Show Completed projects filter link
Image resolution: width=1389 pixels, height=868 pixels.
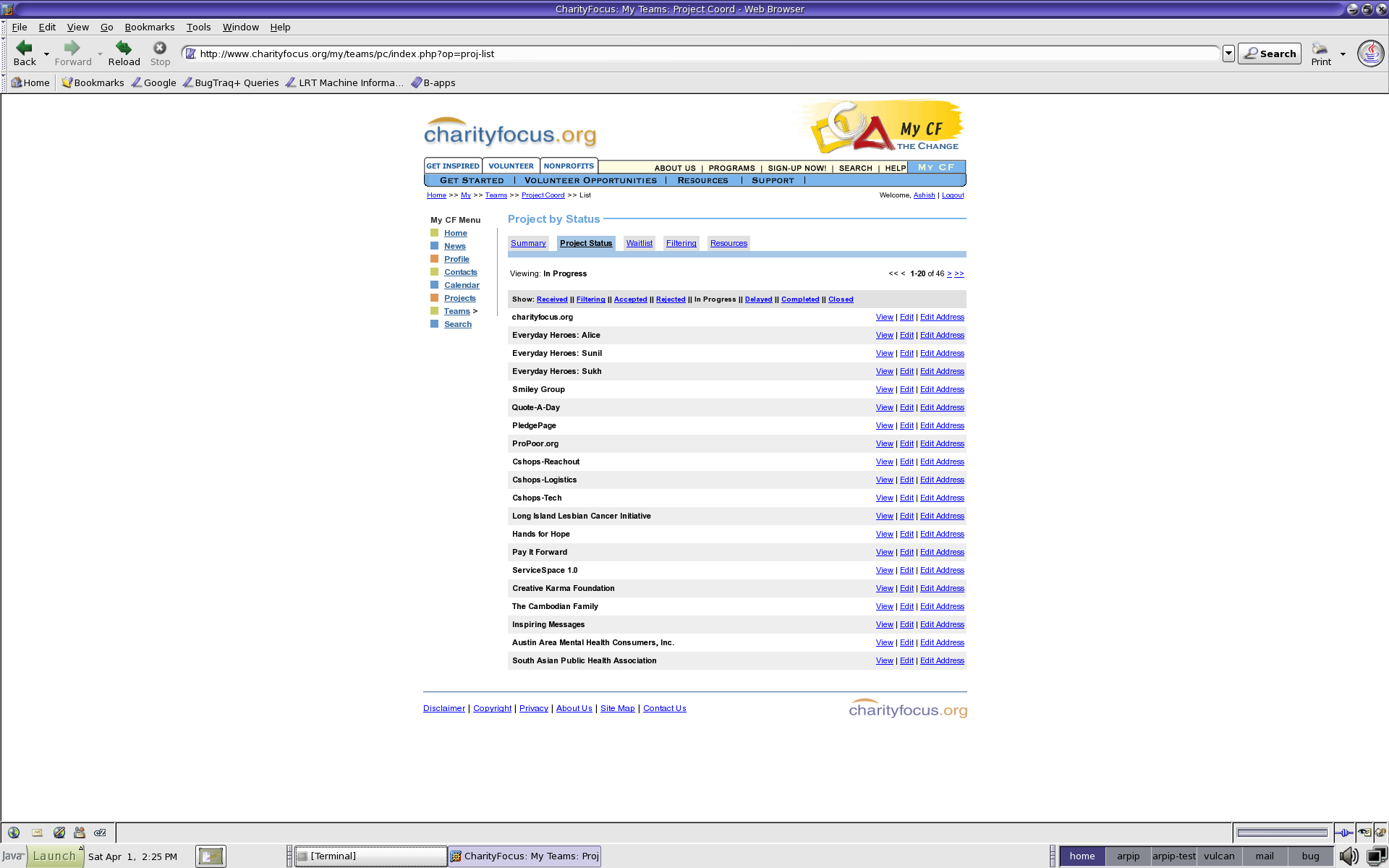tap(800, 299)
